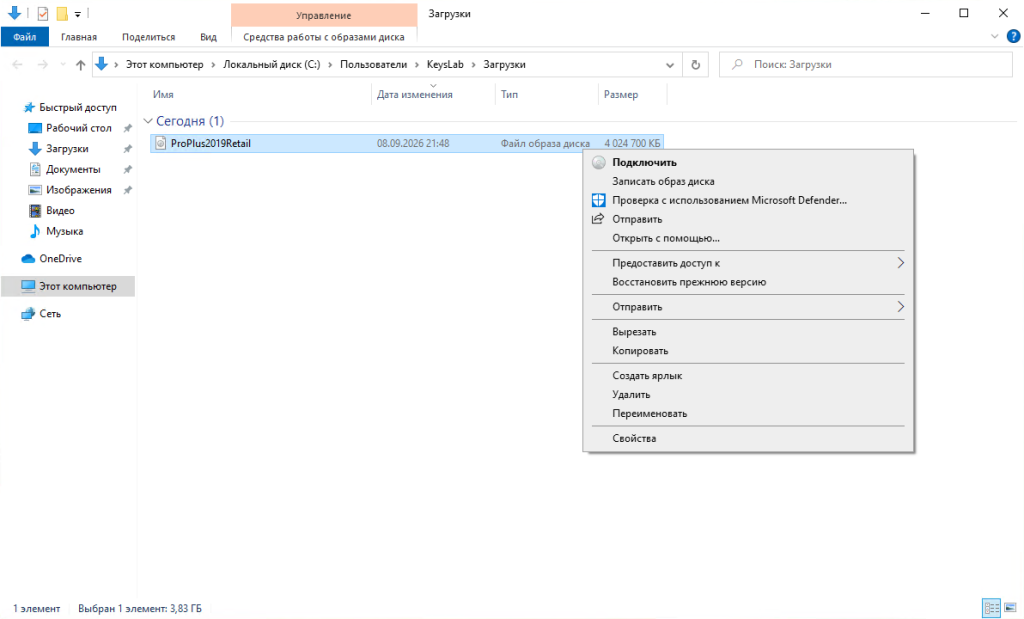Click Пользователи breadcrumb in address bar
The image size is (1024, 619).
374,65
